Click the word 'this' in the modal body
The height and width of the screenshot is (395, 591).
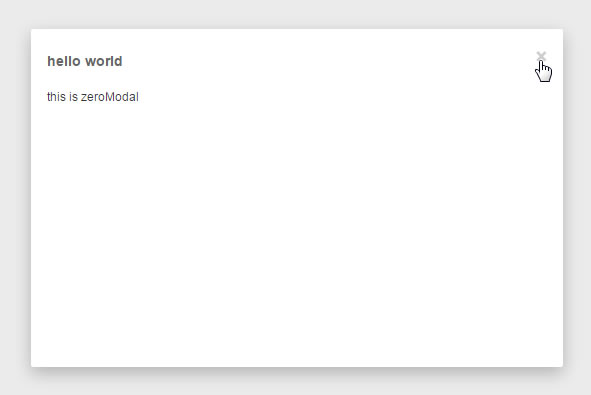(x=56, y=97)
